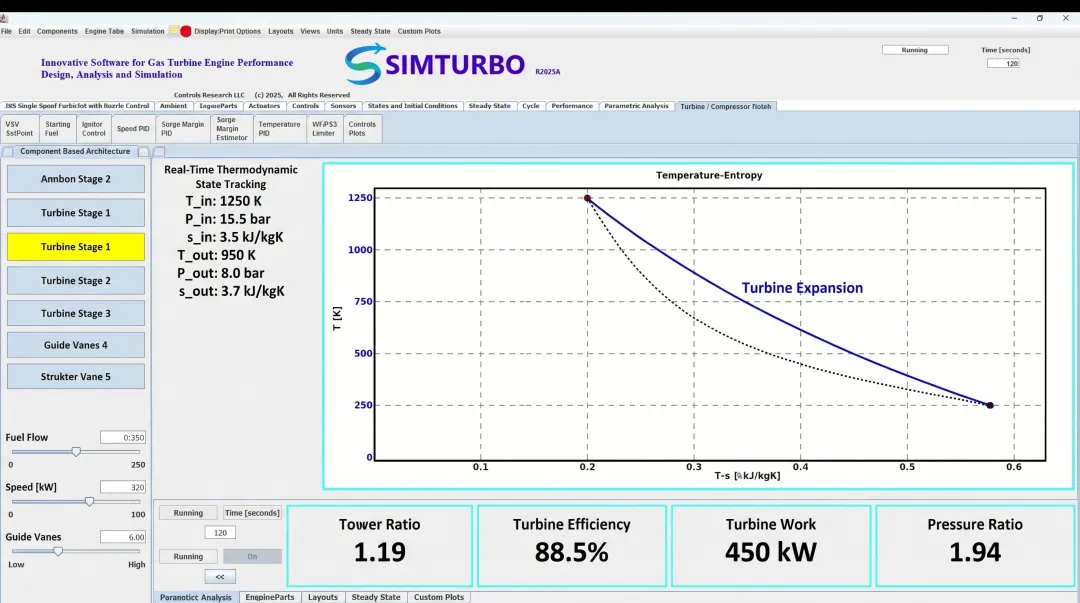
Task: Open the Views menu
Action: pyautogui.click(x=310, y=31)
